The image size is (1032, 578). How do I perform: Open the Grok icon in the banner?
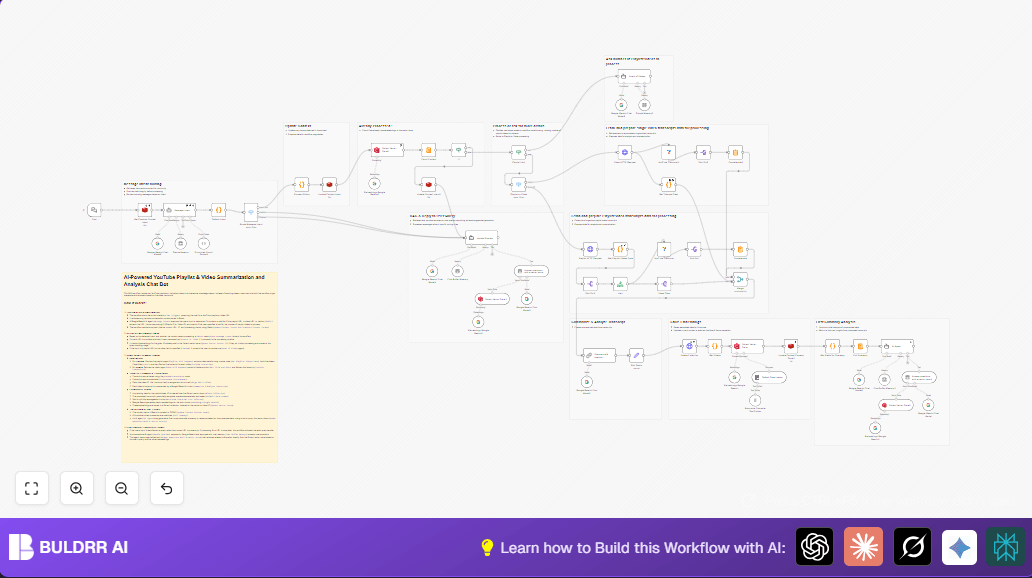coord(912,546)
